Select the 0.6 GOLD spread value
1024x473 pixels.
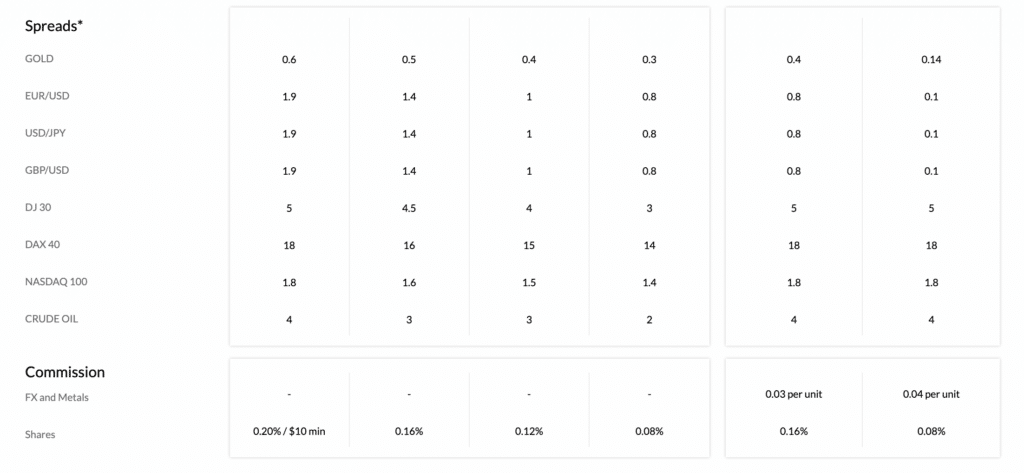[x=289, y=59]
